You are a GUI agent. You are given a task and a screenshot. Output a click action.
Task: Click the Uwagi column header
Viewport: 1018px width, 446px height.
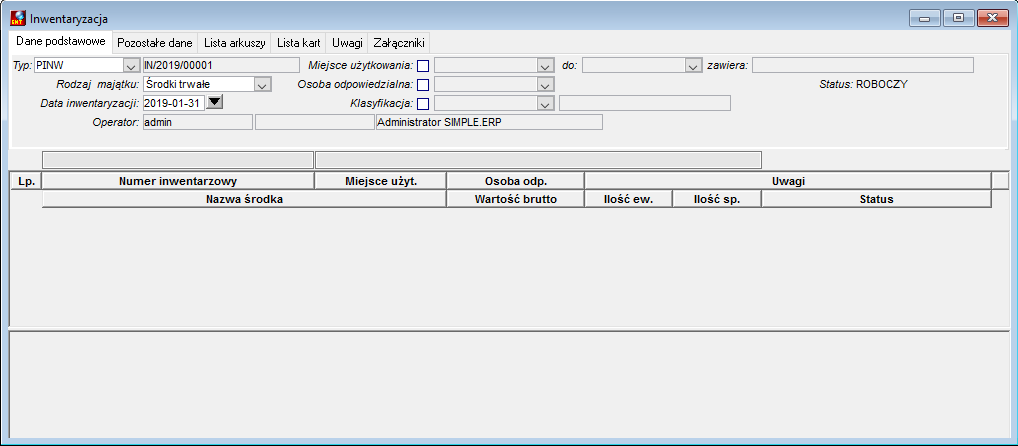[x=788, y=181]
